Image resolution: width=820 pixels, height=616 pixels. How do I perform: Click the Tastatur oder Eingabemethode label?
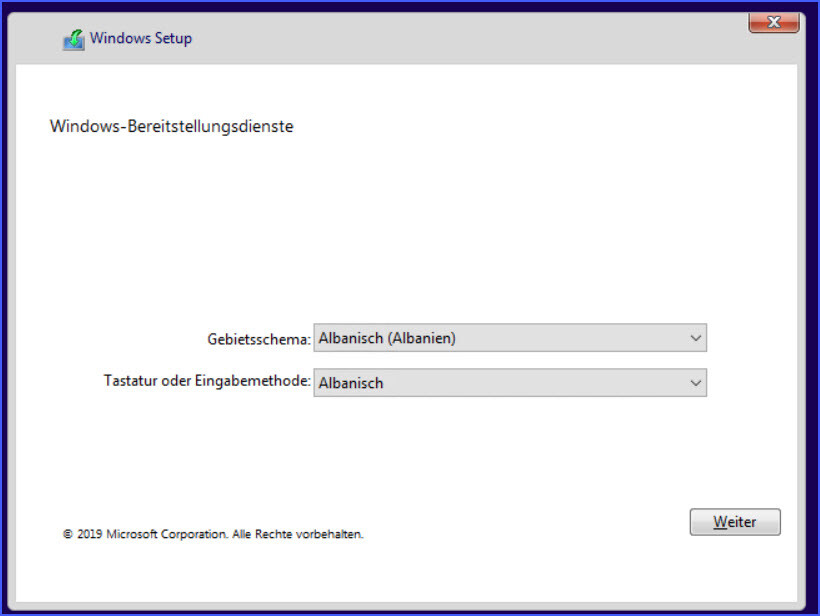point(207,381)
